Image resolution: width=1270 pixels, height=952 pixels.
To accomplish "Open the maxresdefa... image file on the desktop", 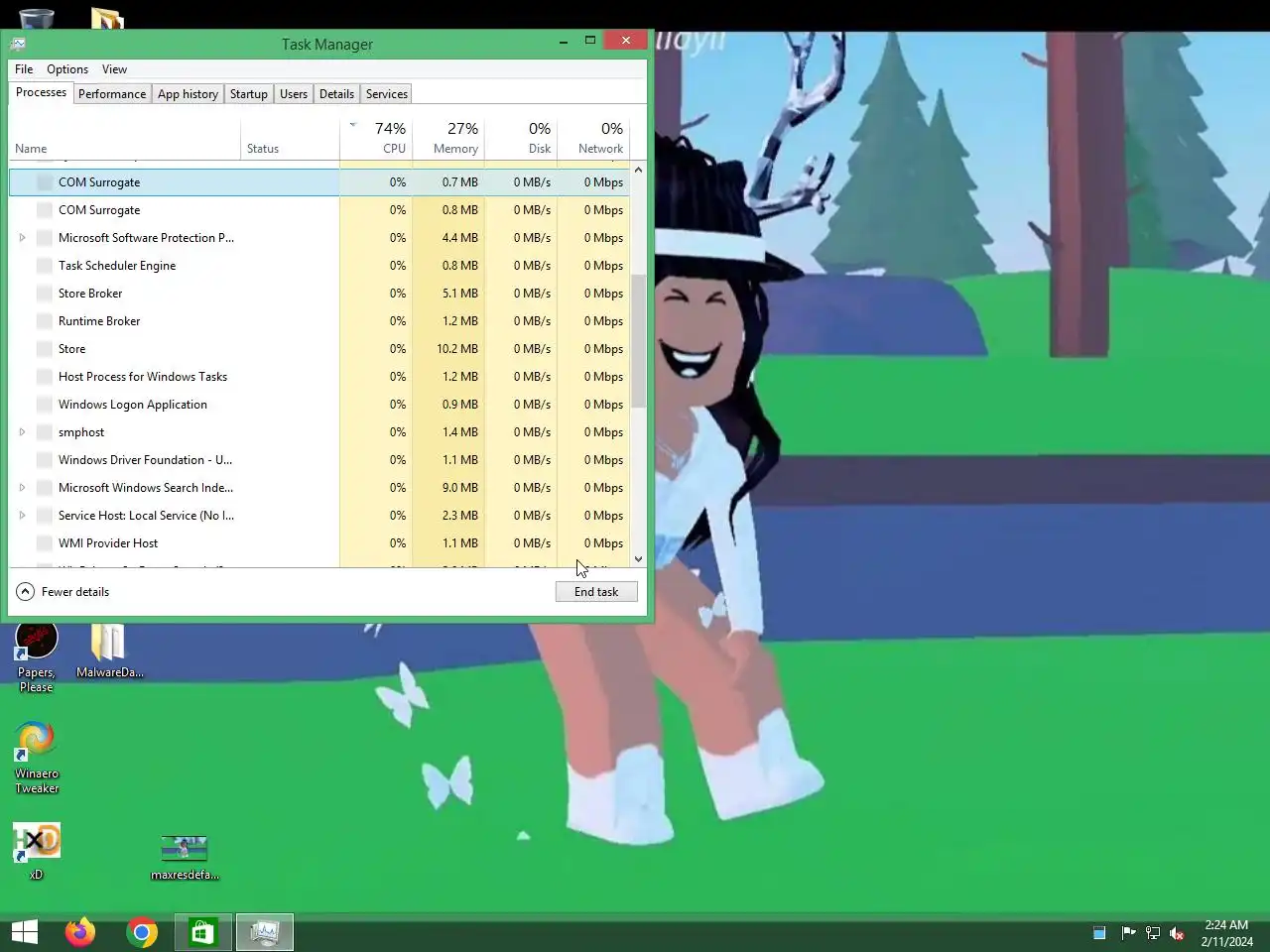I will (185, 858).
